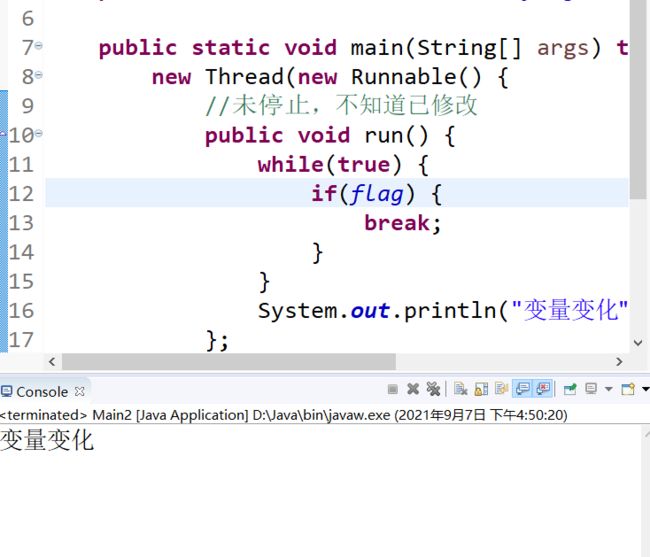This screenshot has height=557, width=650.
Task: Click the '变量变化' output in Console
Action: (47, 440)
